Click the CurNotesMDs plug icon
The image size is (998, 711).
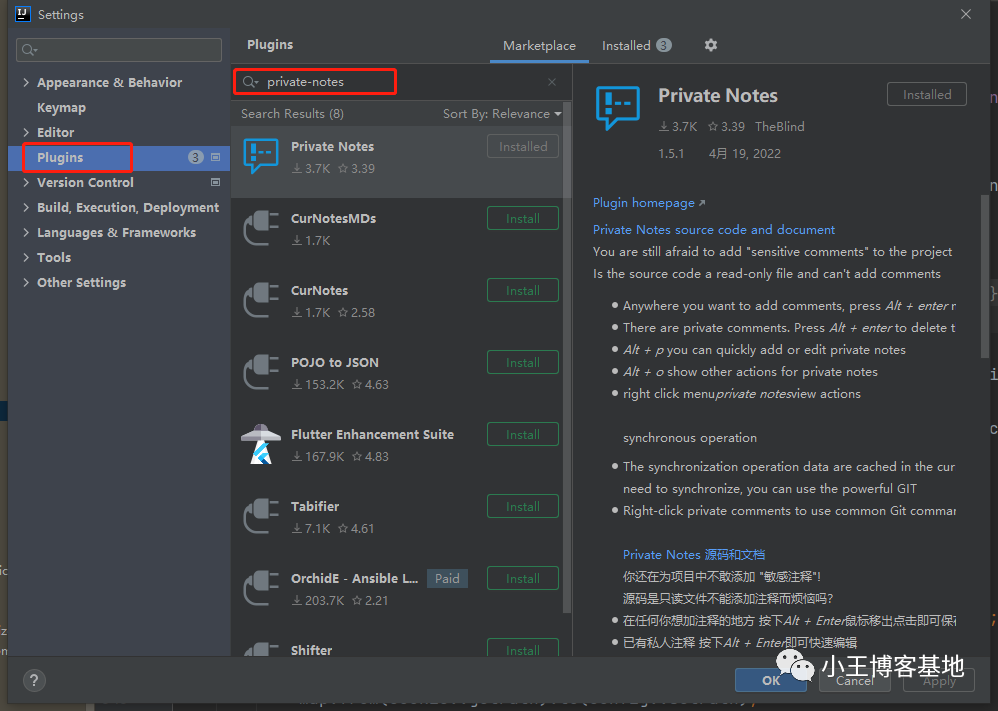pos(261,228)
